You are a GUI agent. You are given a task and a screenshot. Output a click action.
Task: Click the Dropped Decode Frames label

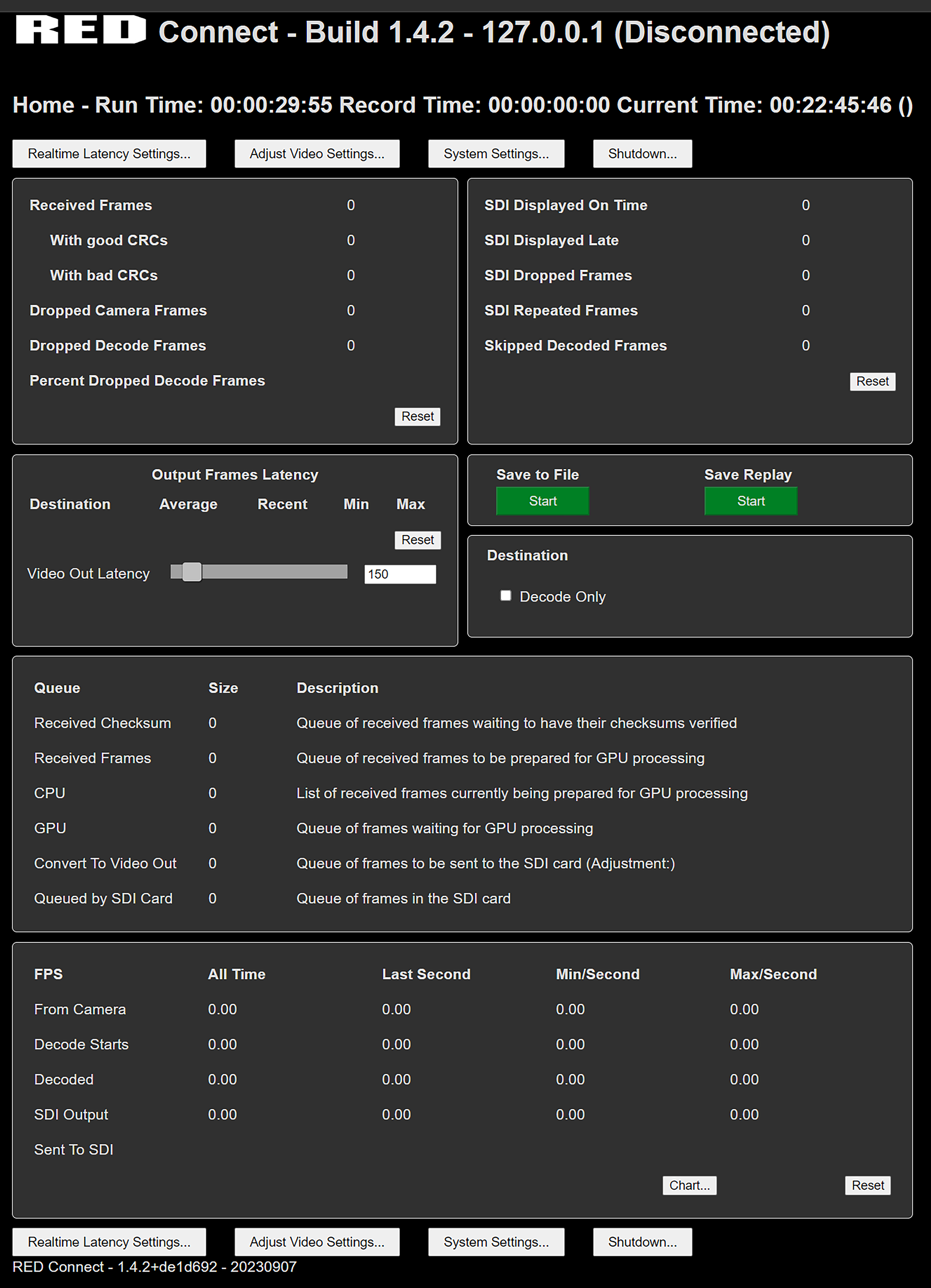117,346
